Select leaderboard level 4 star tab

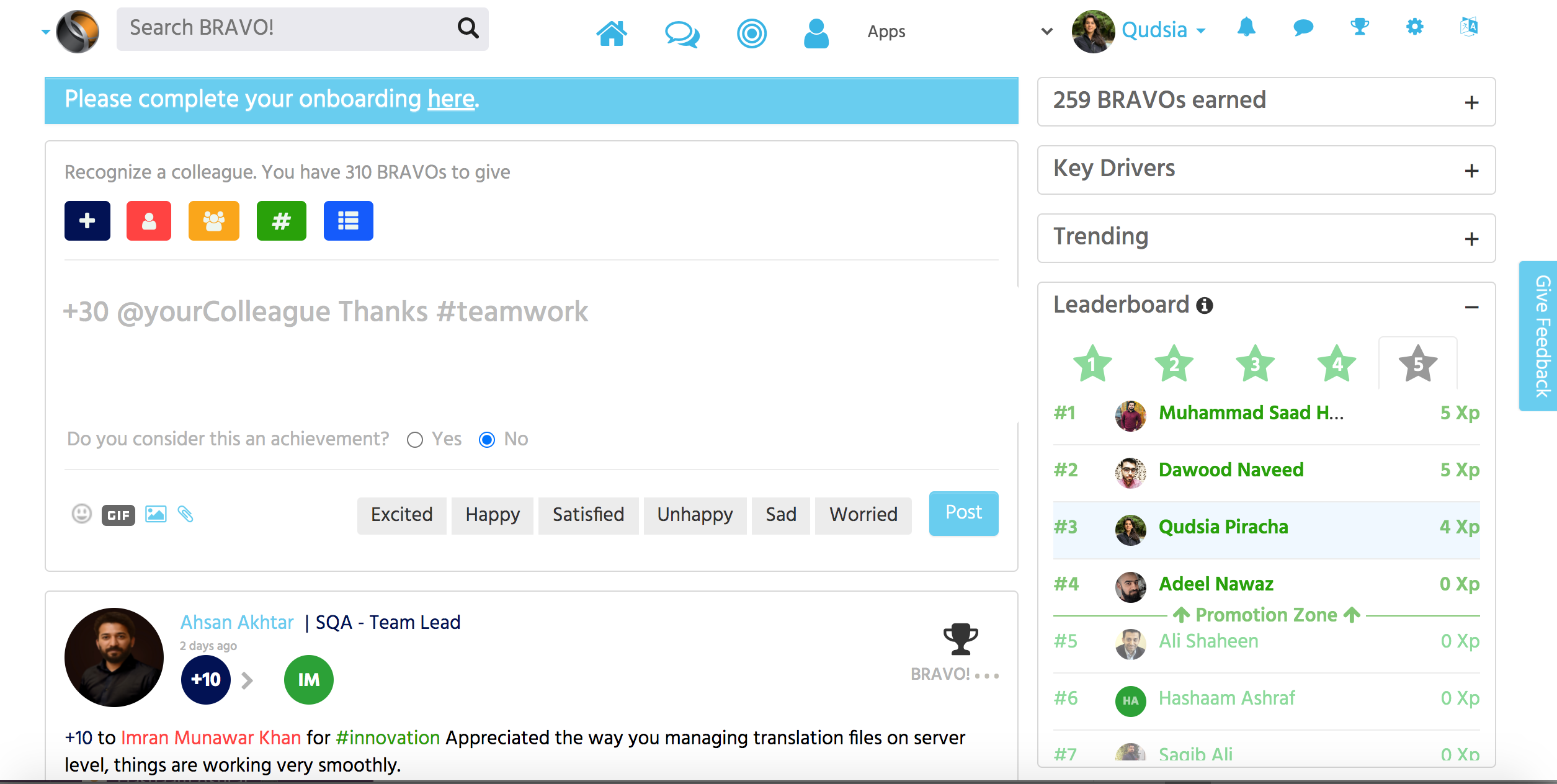[1337, 363]
